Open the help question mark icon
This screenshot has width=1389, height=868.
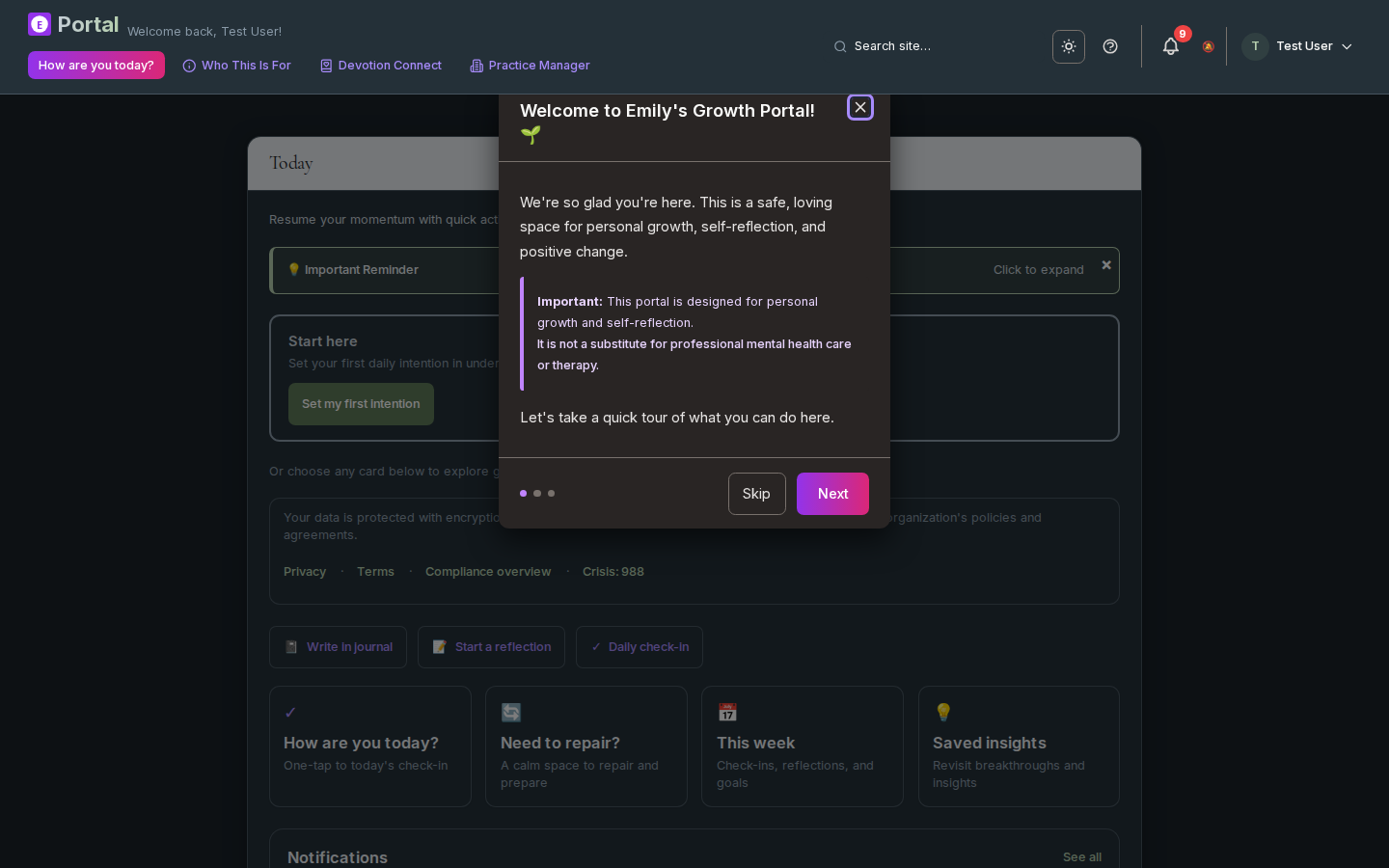pos(1110,46)
